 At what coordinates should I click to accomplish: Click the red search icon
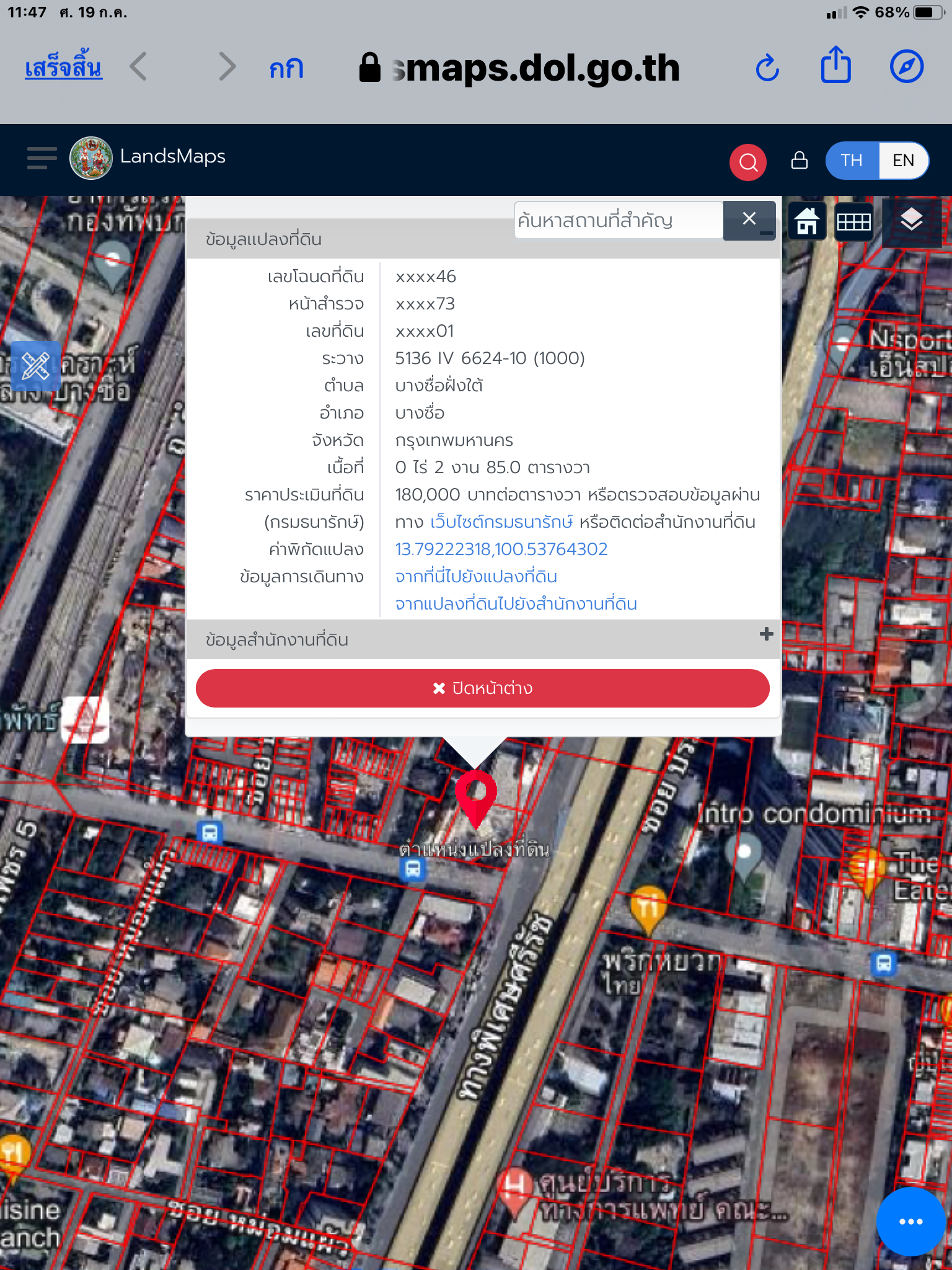747,162
